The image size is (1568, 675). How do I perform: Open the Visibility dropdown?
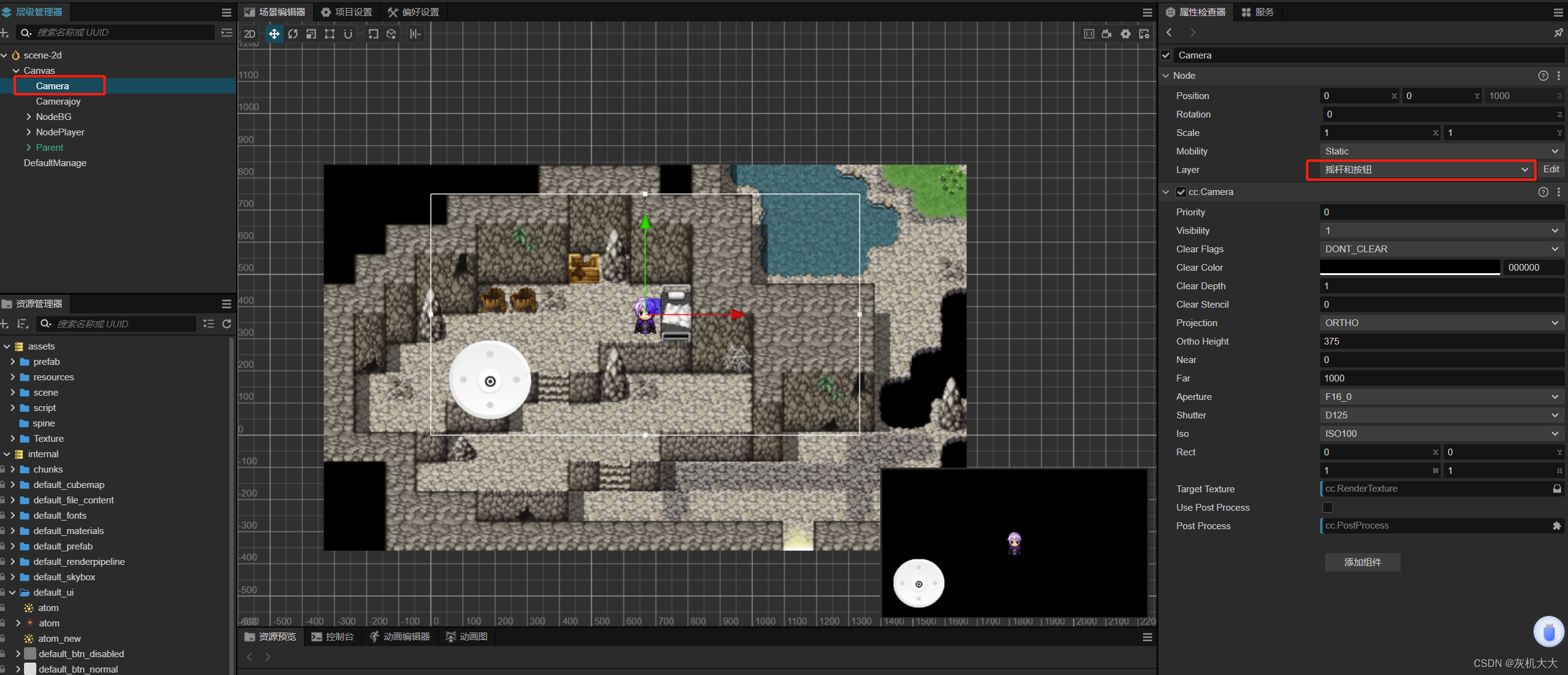pyautogui.click(x=1442, y=231)
